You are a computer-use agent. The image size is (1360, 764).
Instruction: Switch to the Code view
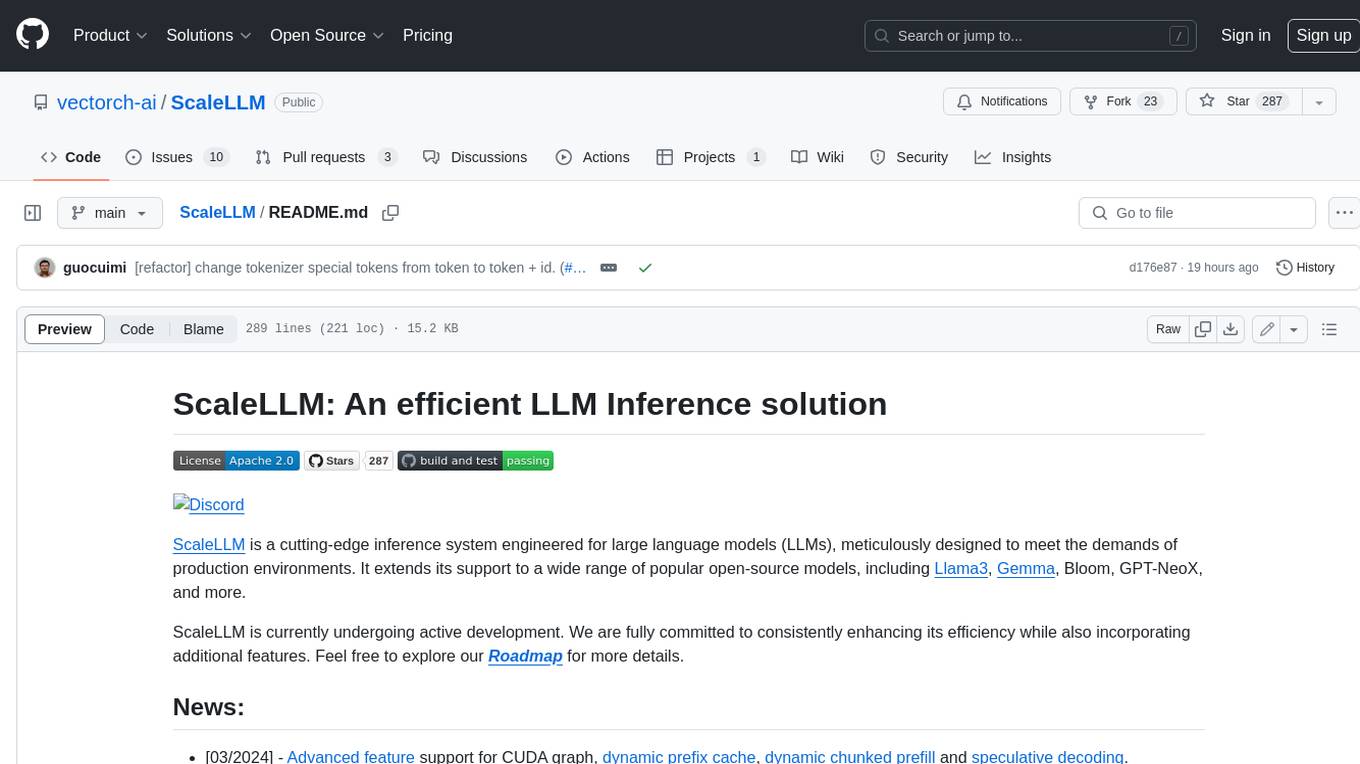[x=137, y=329]
